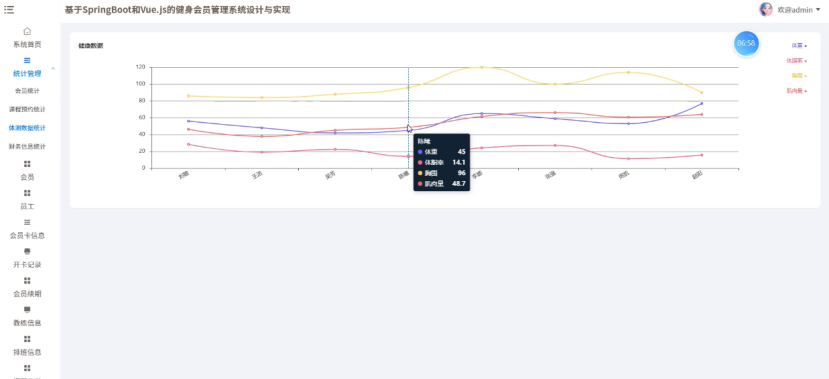
Task: Toggle the 体脂率 series in chart legend
Action: 797,61
